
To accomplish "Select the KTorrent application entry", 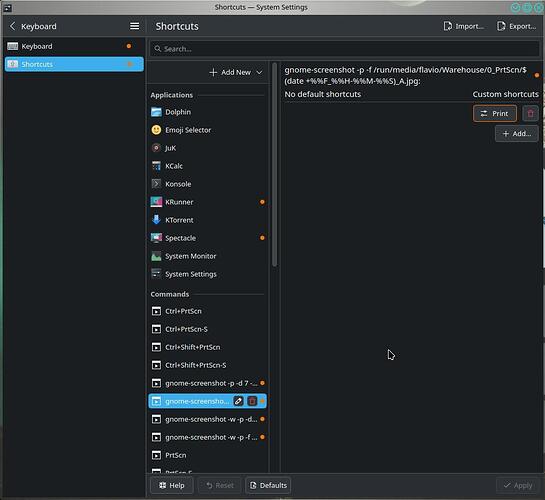I will click(208, 220).
